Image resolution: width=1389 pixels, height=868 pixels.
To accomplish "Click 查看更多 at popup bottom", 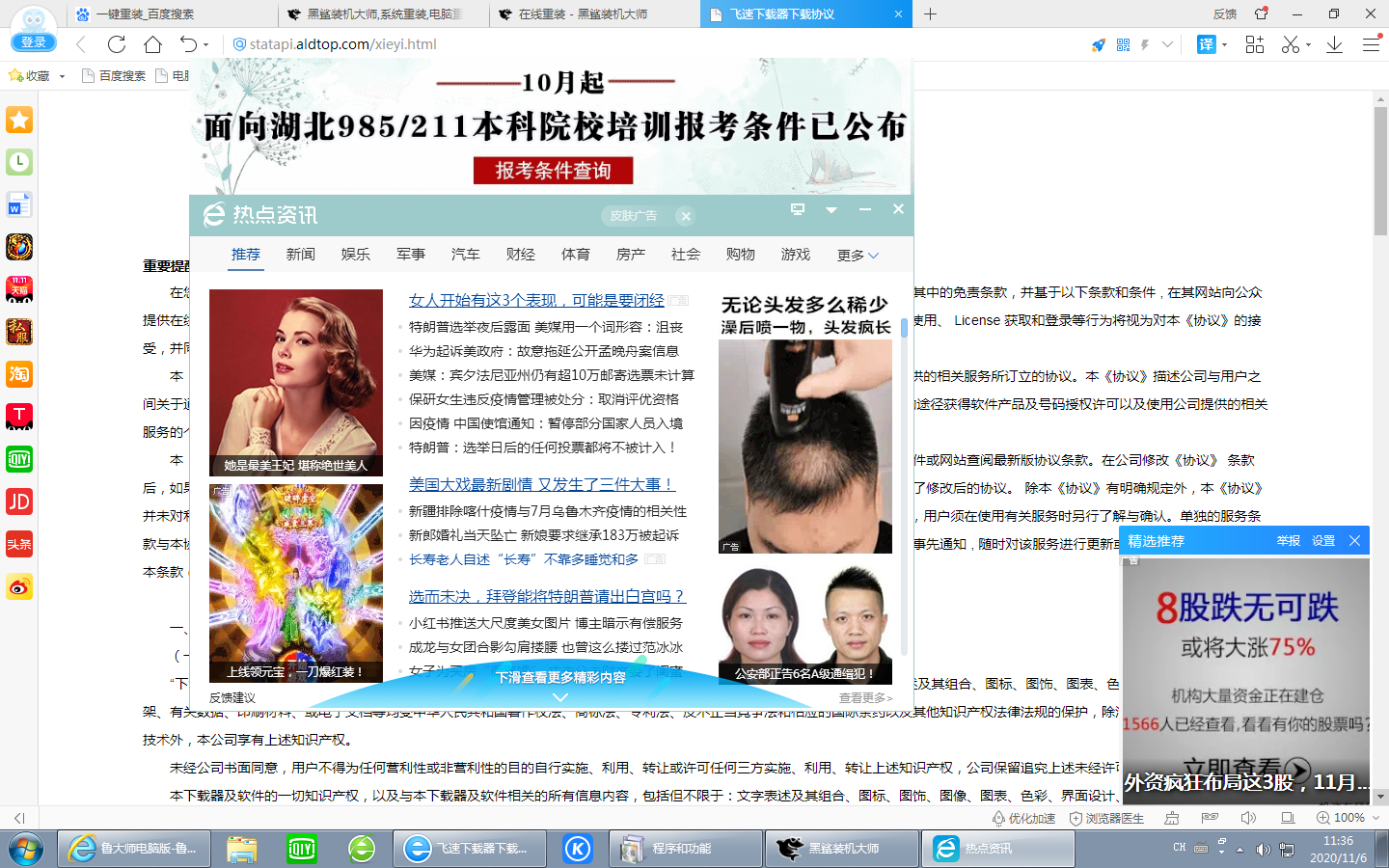I will tap(865, 698).
